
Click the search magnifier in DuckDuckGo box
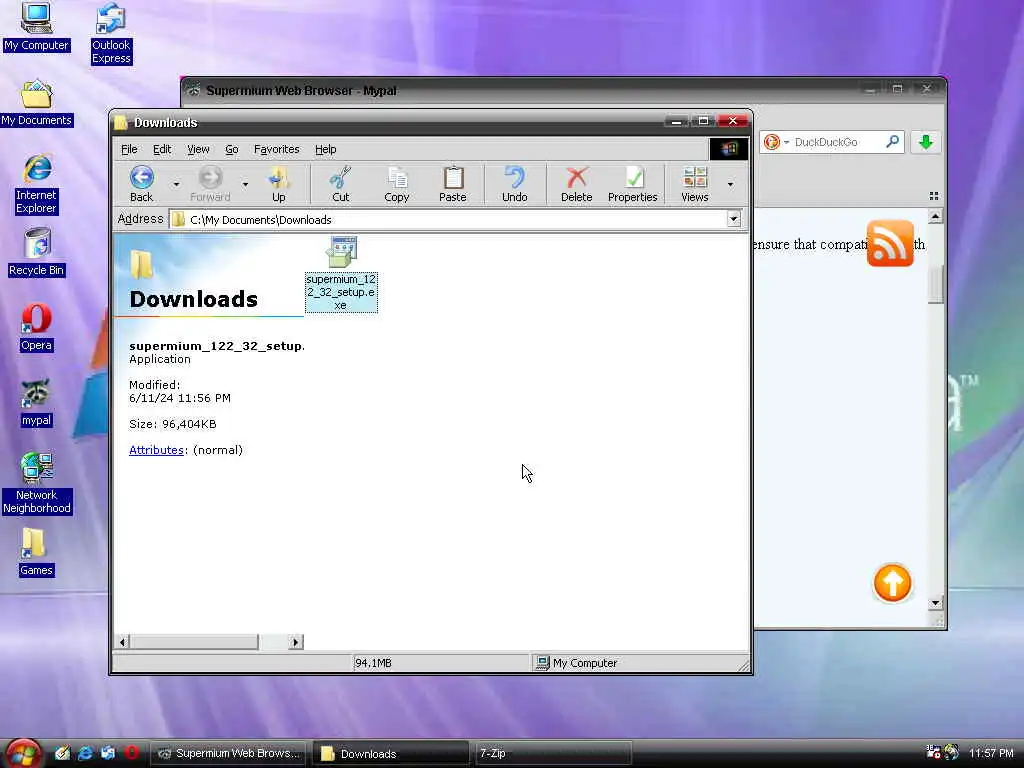(x=892, y=141)
